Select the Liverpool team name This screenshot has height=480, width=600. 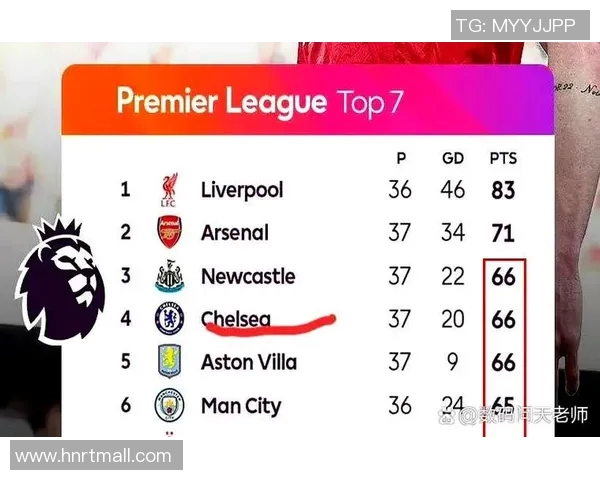pos(242,190)
